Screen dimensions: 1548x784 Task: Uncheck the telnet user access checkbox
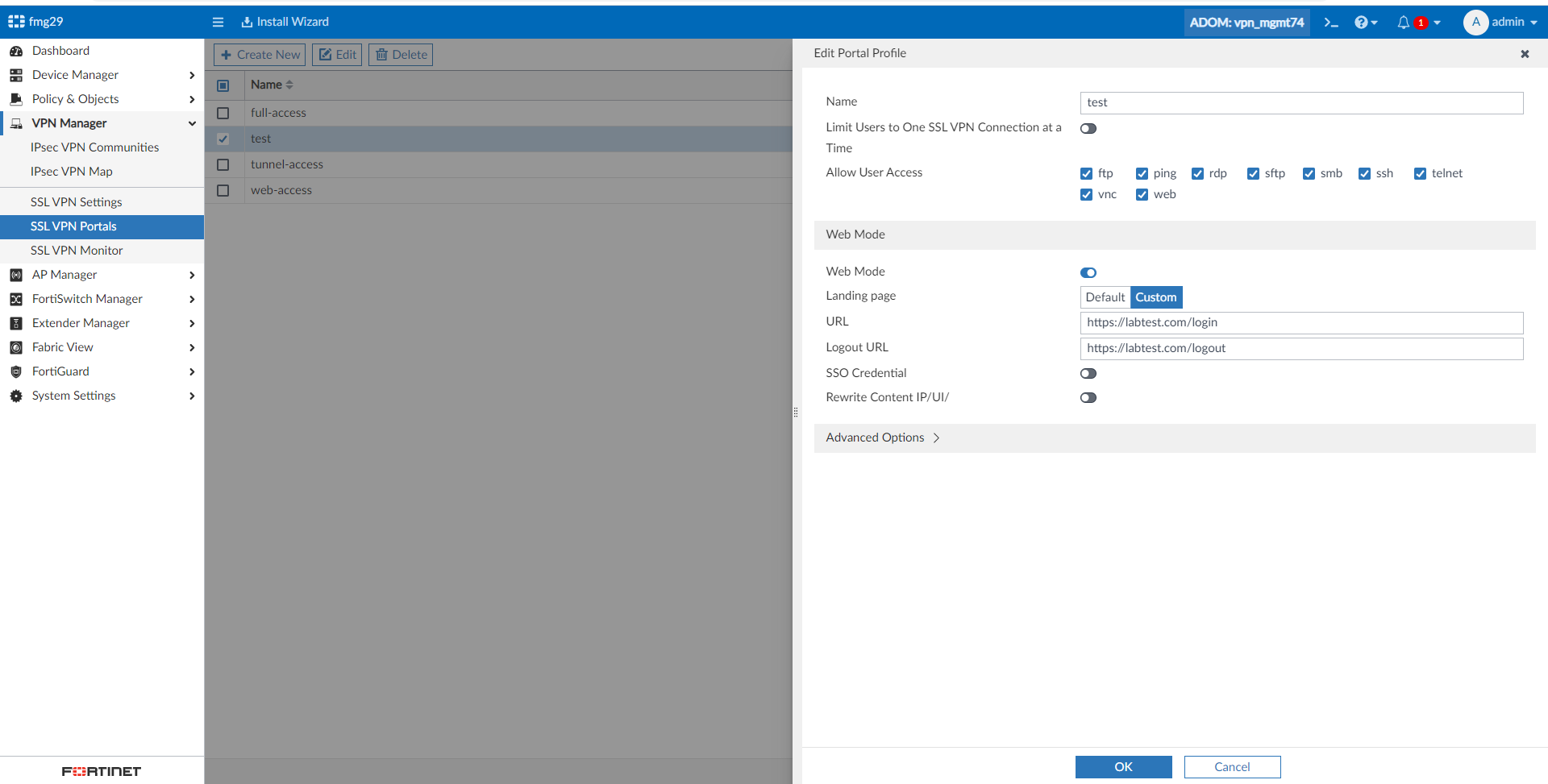pyautogui.click(x=1420, y=174)
